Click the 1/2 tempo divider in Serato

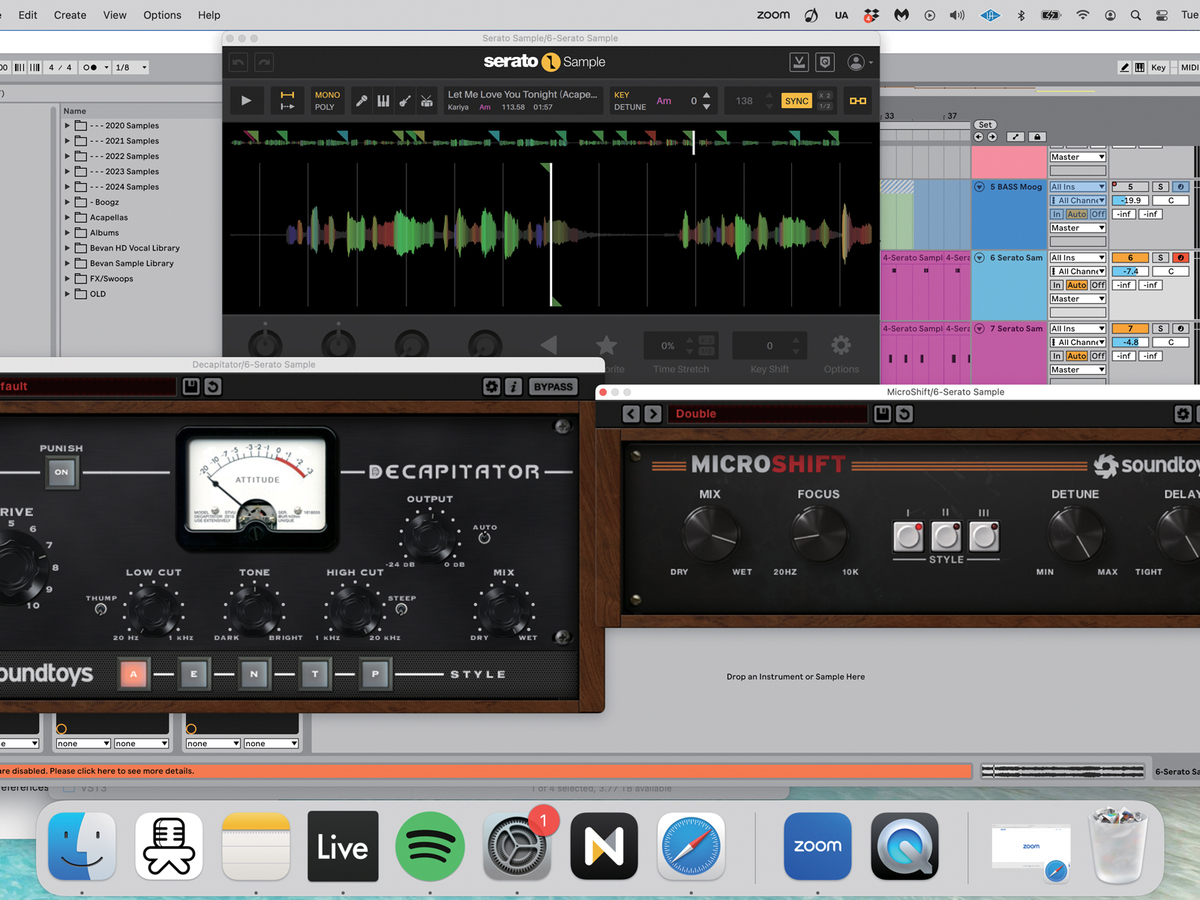point(825,106)
